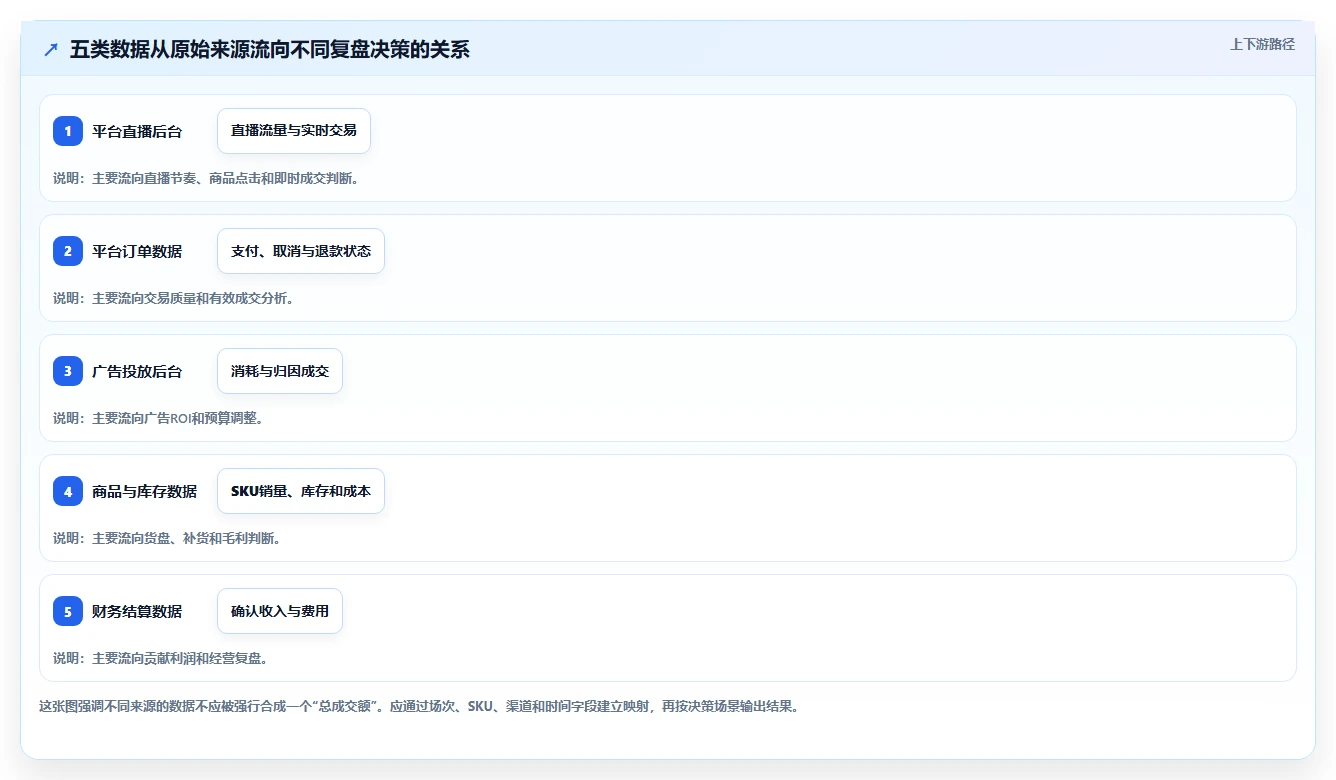Screen dimensions: 1336x780
Task: Click step badge 4 for 商品与库存数据
Action: 68,491
